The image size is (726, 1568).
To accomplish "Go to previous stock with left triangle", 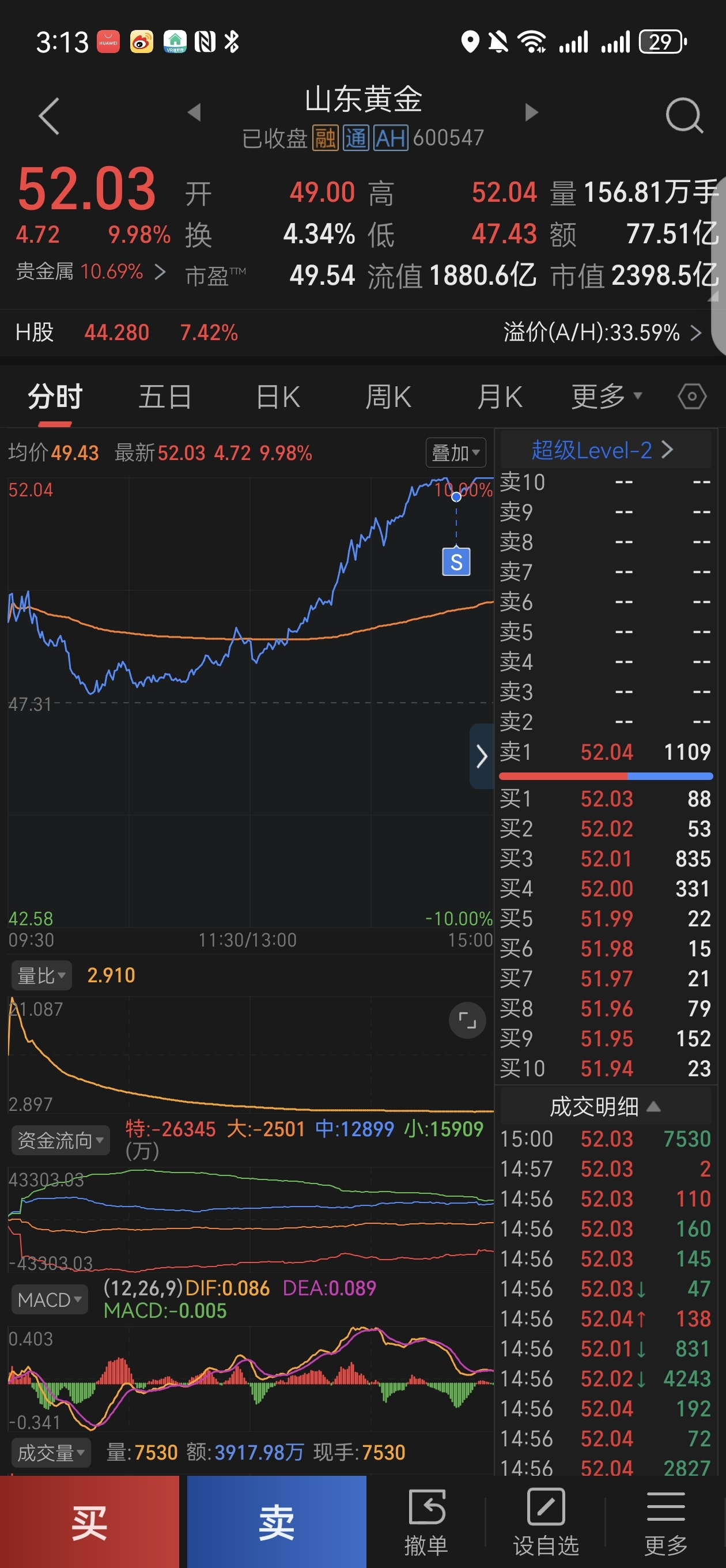I will 194,112.
